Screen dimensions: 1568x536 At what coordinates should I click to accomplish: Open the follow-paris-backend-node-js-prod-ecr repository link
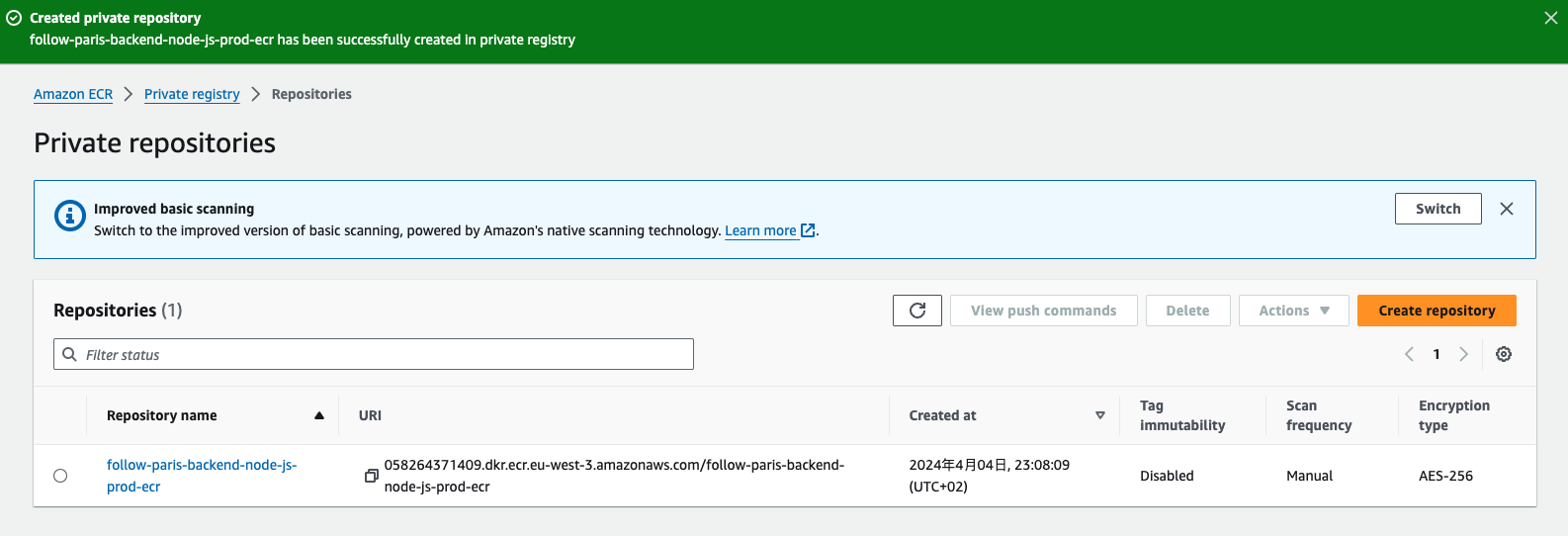point(202,476)
